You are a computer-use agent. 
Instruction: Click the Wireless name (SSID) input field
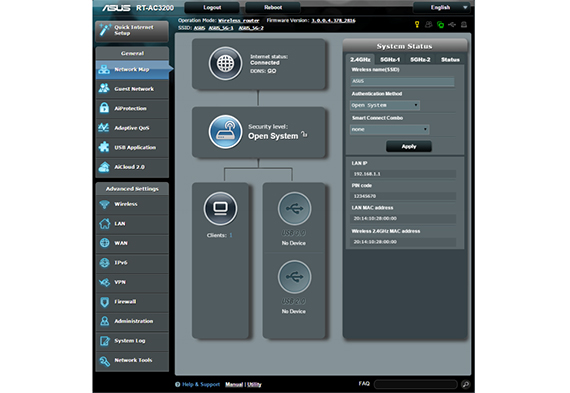[402, 81]
